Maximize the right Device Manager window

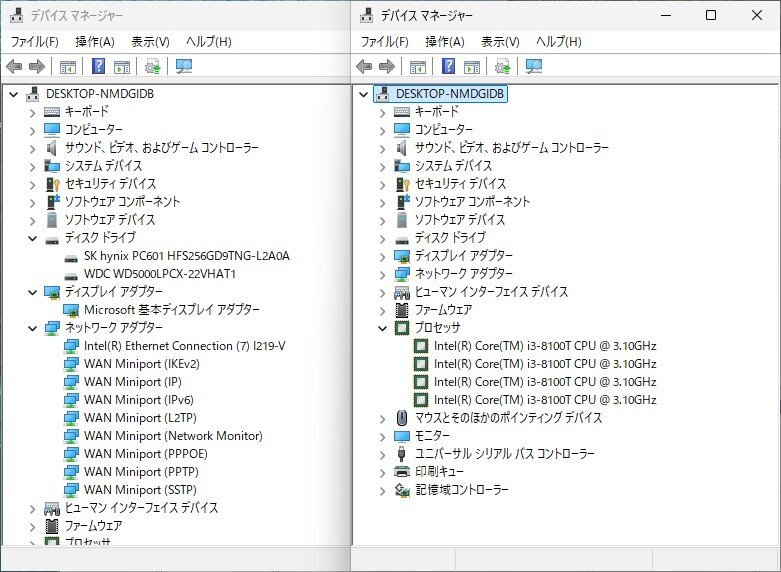(711, 15)
